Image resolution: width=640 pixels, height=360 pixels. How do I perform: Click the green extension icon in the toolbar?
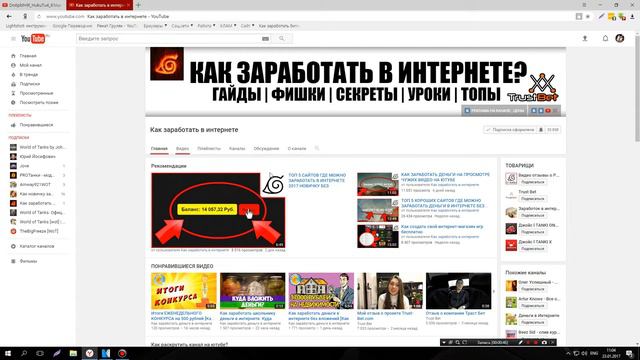click(622, 16)
